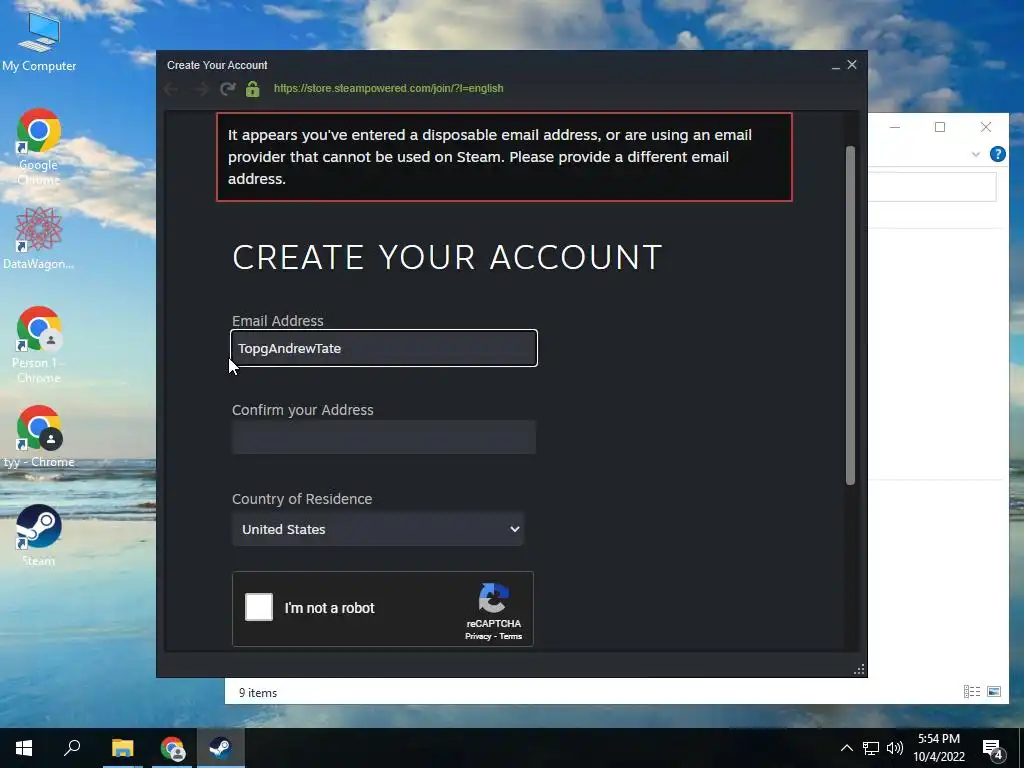Click the disposable email error message
This screenshot has height=768, width=1024.
[504, 157]
